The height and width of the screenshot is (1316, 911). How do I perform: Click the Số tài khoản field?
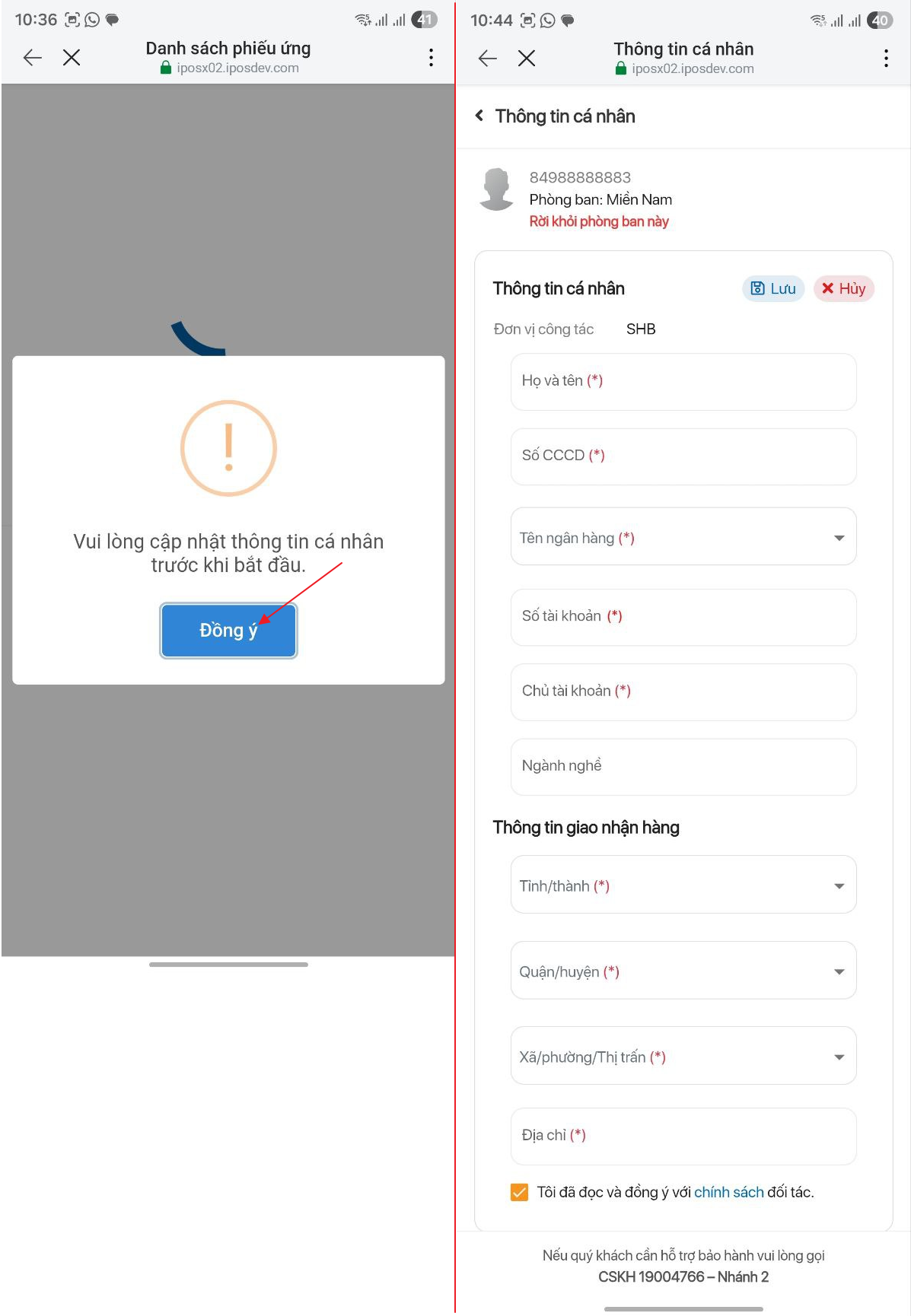point(683,617)
